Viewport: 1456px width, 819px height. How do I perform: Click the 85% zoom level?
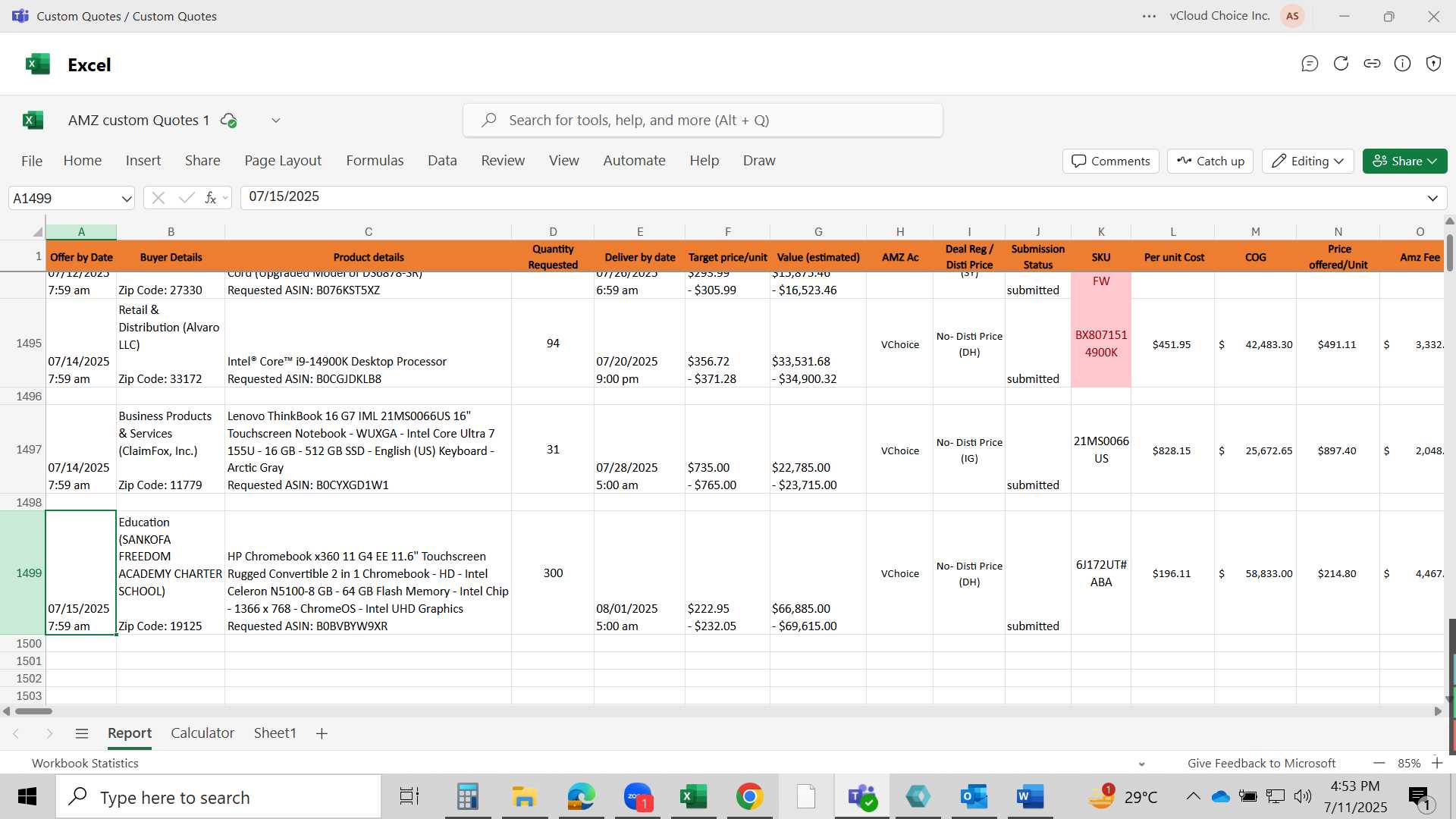1409,764
